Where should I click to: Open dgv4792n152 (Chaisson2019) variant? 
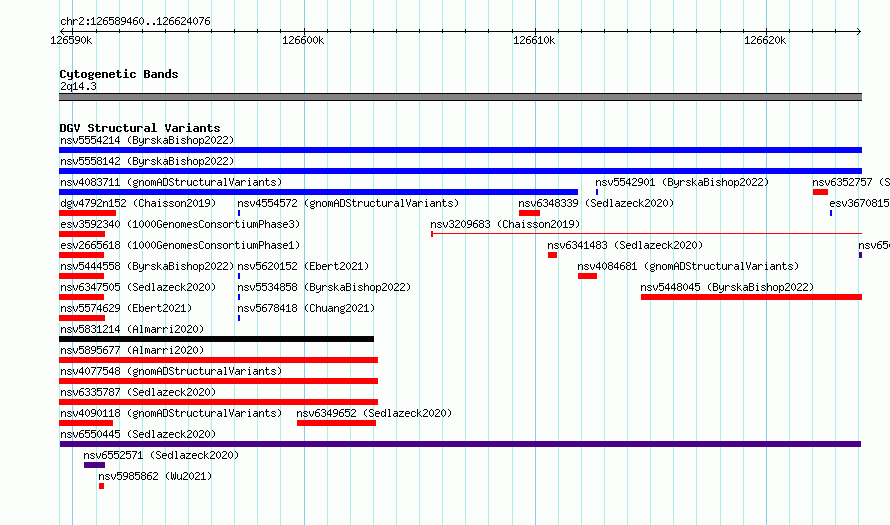(138, 203)
